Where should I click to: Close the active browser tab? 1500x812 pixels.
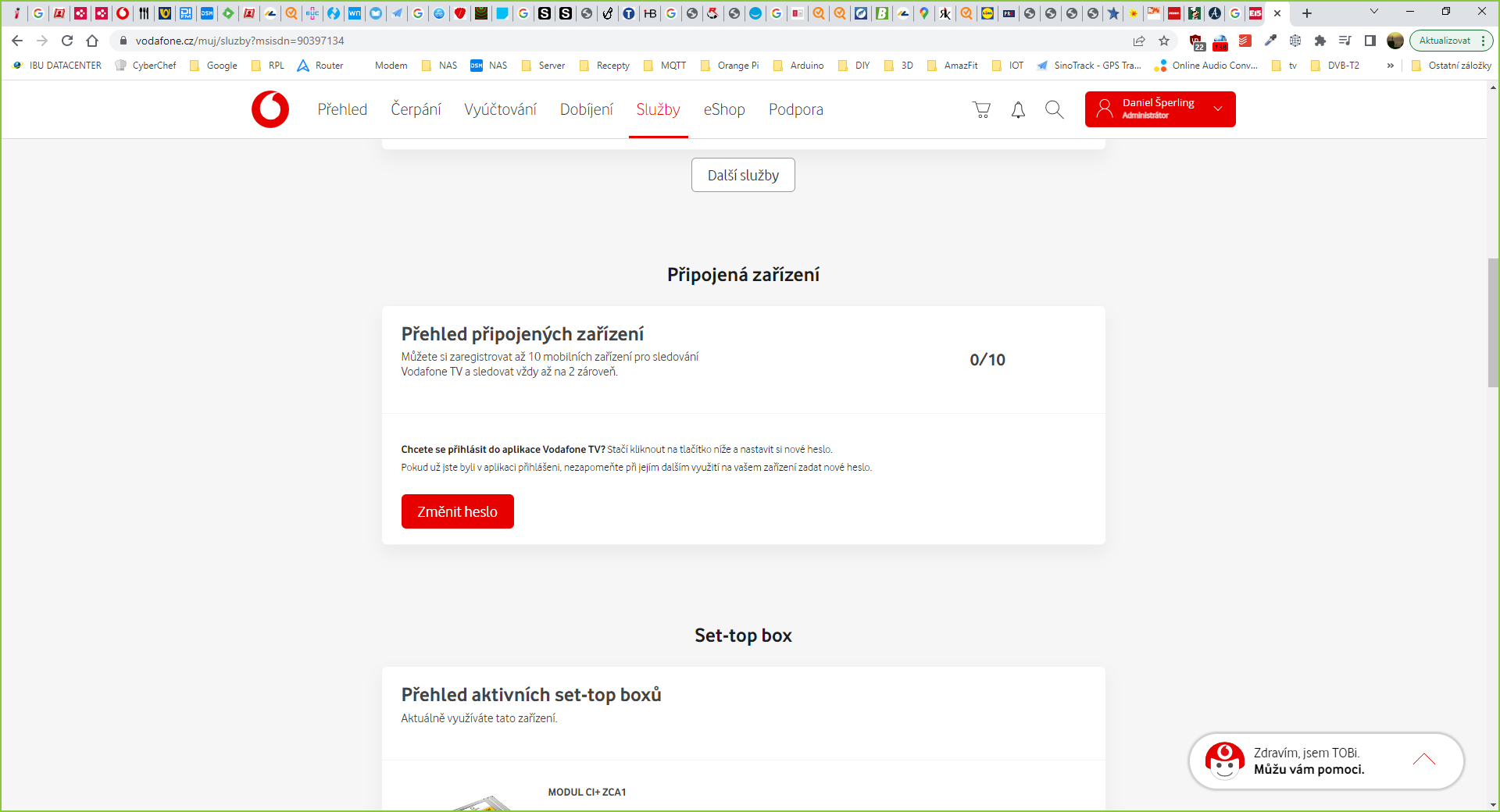click(1277, 13)
